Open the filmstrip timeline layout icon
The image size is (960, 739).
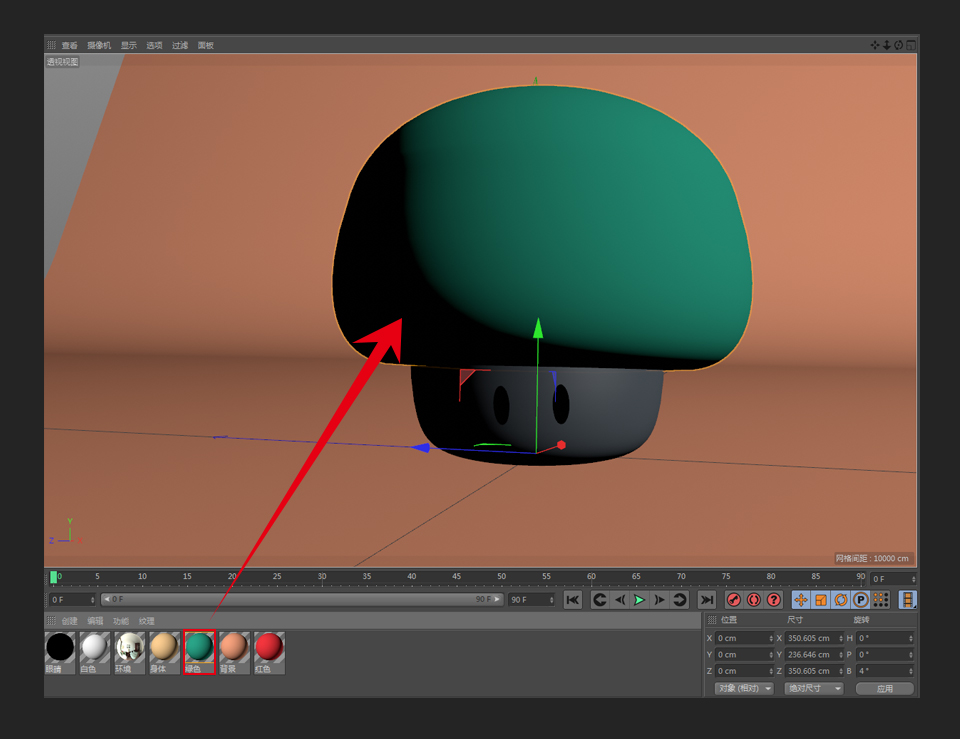(907, 600)
